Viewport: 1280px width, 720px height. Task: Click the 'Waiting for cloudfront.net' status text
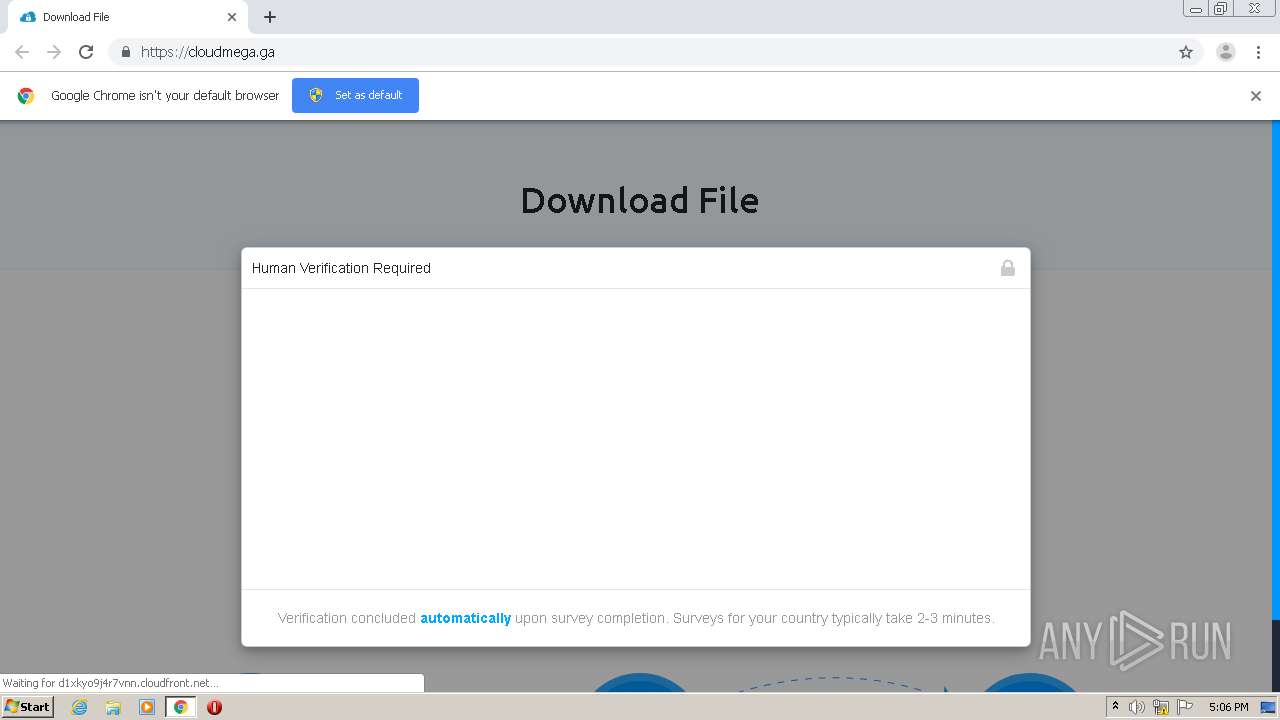point(110,683)
